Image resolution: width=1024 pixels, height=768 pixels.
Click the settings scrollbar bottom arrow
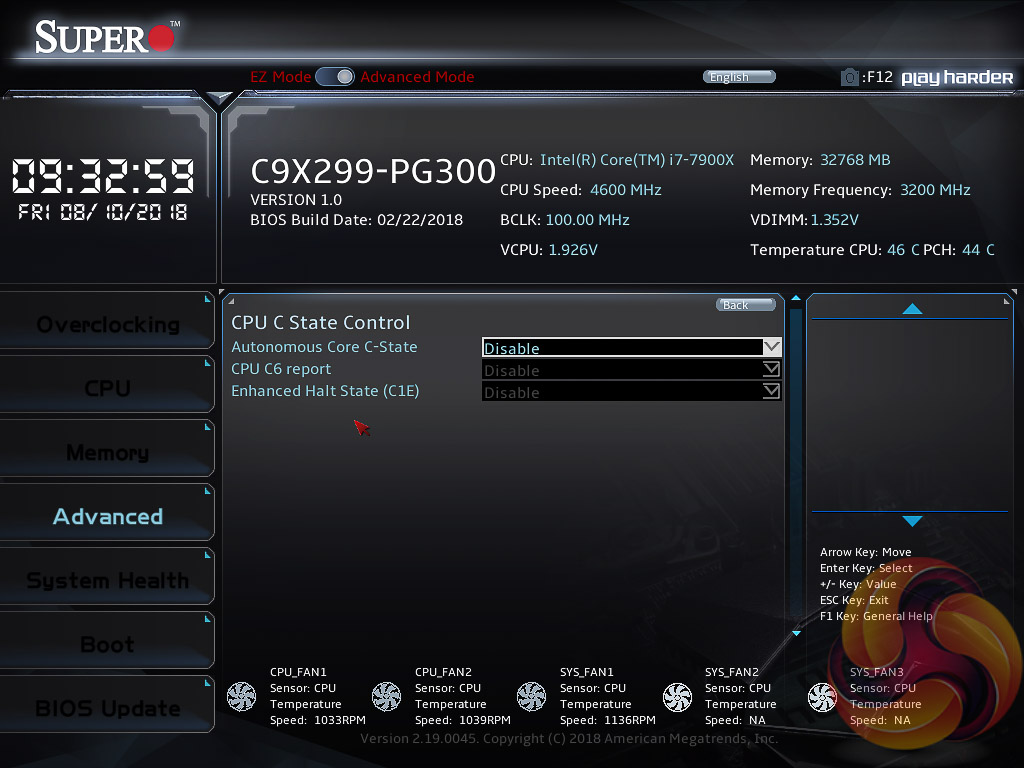point(796,633)
